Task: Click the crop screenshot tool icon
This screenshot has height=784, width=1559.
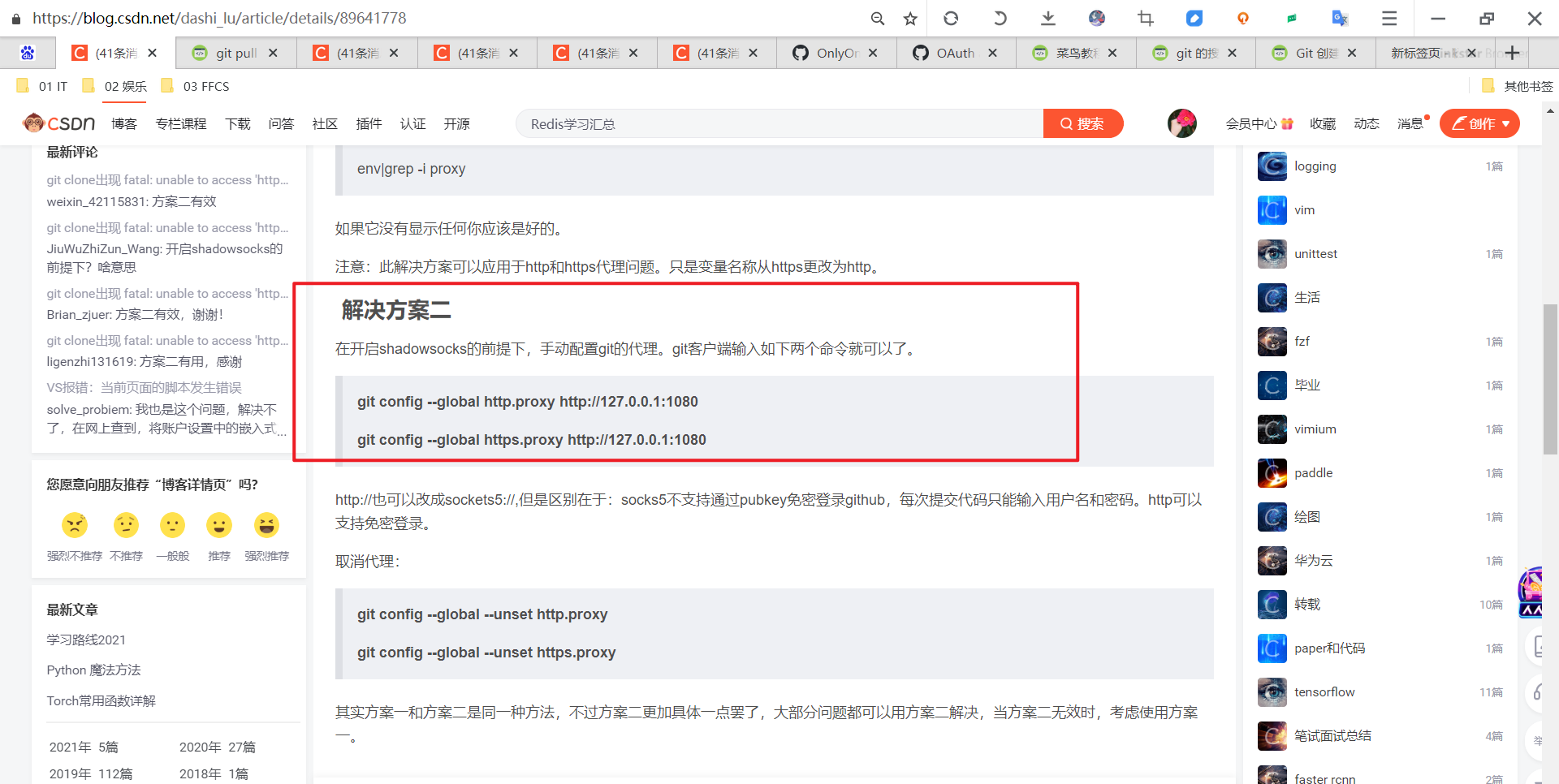Action: [x=1146, y=18]
